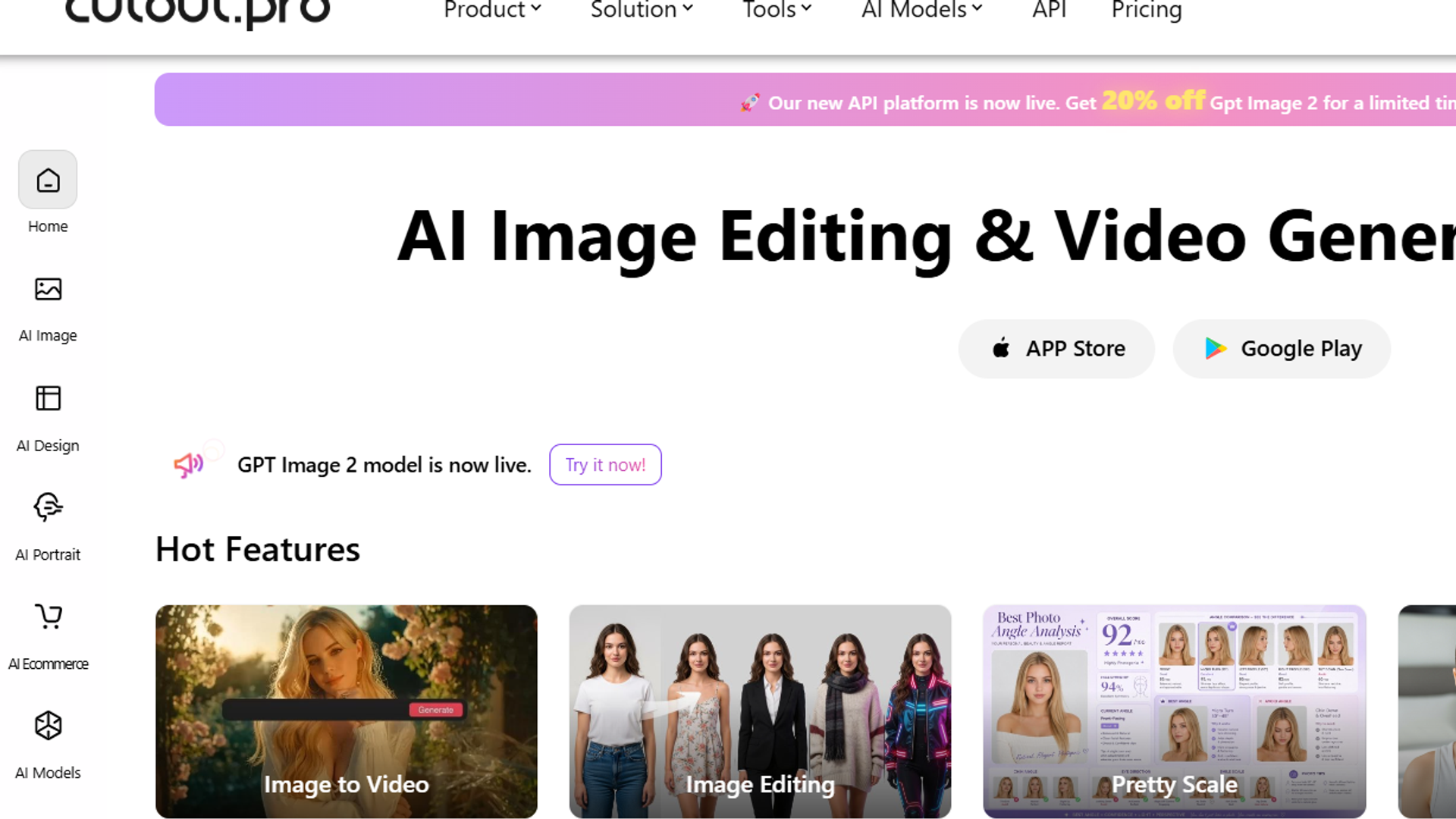Click the AI Ecommerce label in sidebar
Viewport: 1456px width, 819px height.
click(x=49, y=664)
